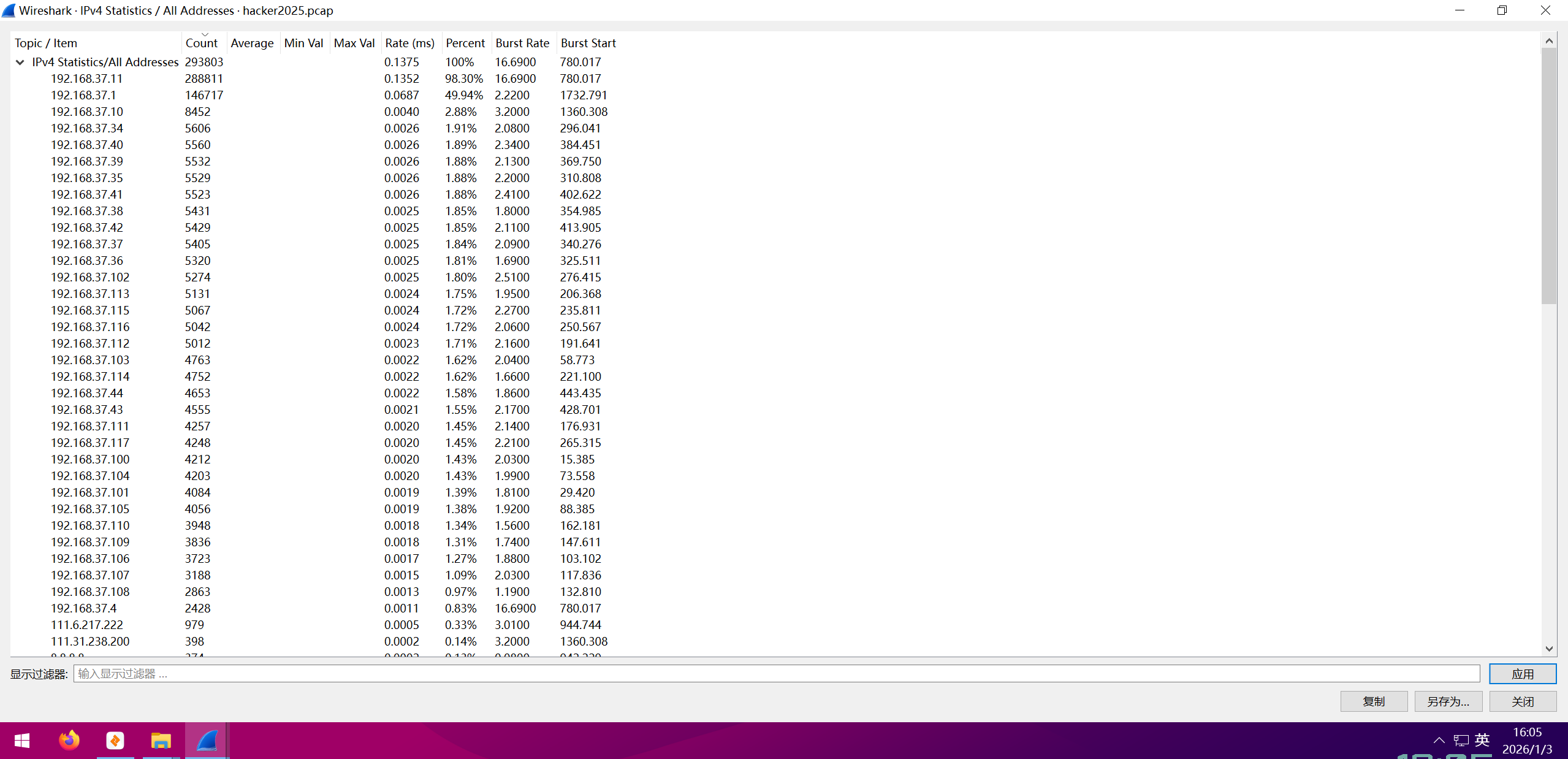The height and width of the screenshot is (759, 1568).
Task: Sort by the Burst Rate column
Action: point(522,43)
